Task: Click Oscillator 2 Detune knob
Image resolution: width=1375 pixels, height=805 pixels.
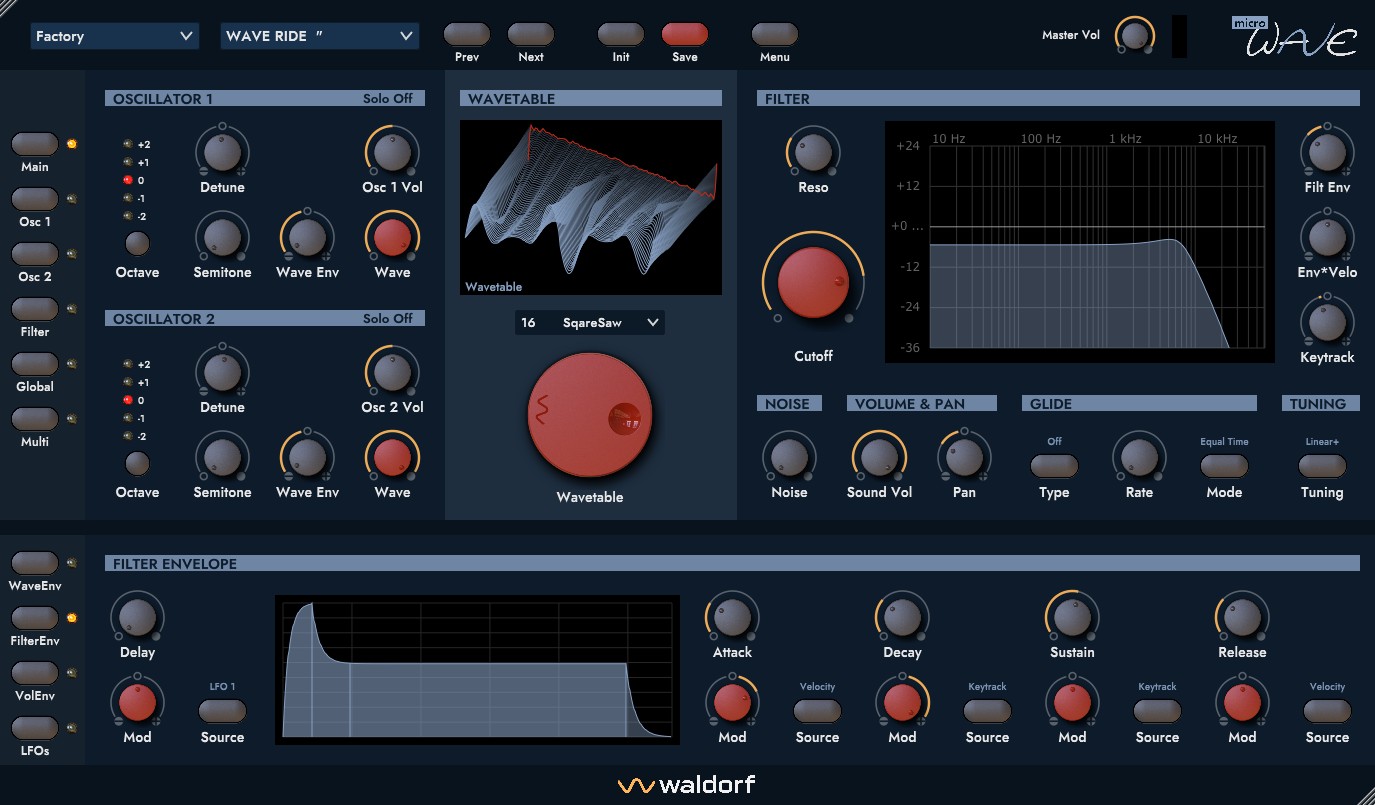Action: point(222,372)
